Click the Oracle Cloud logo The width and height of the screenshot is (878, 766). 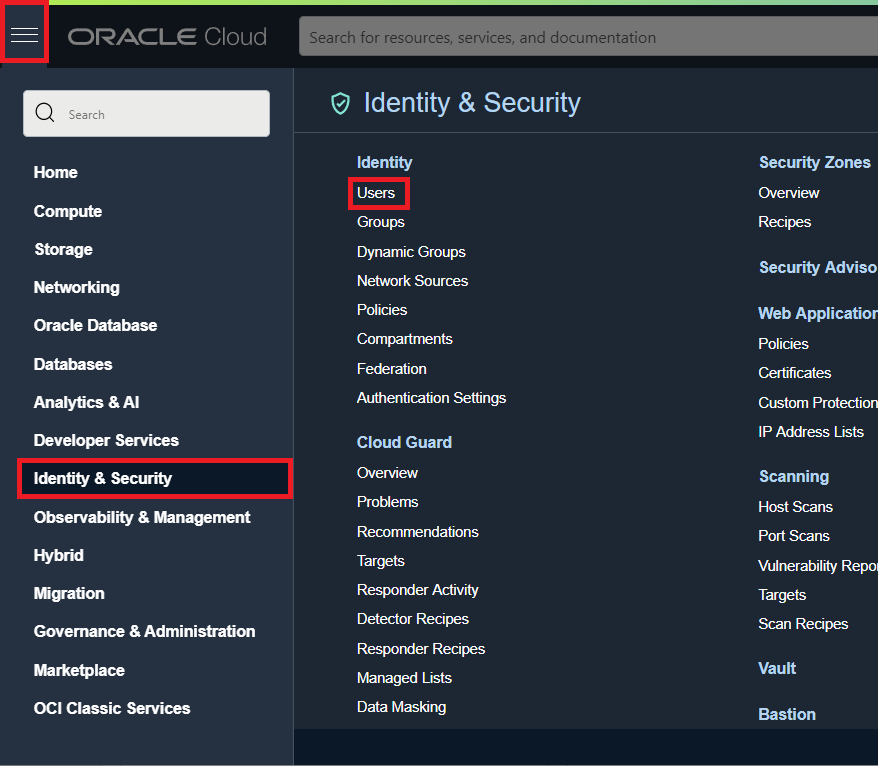click(x=167, y=37)
